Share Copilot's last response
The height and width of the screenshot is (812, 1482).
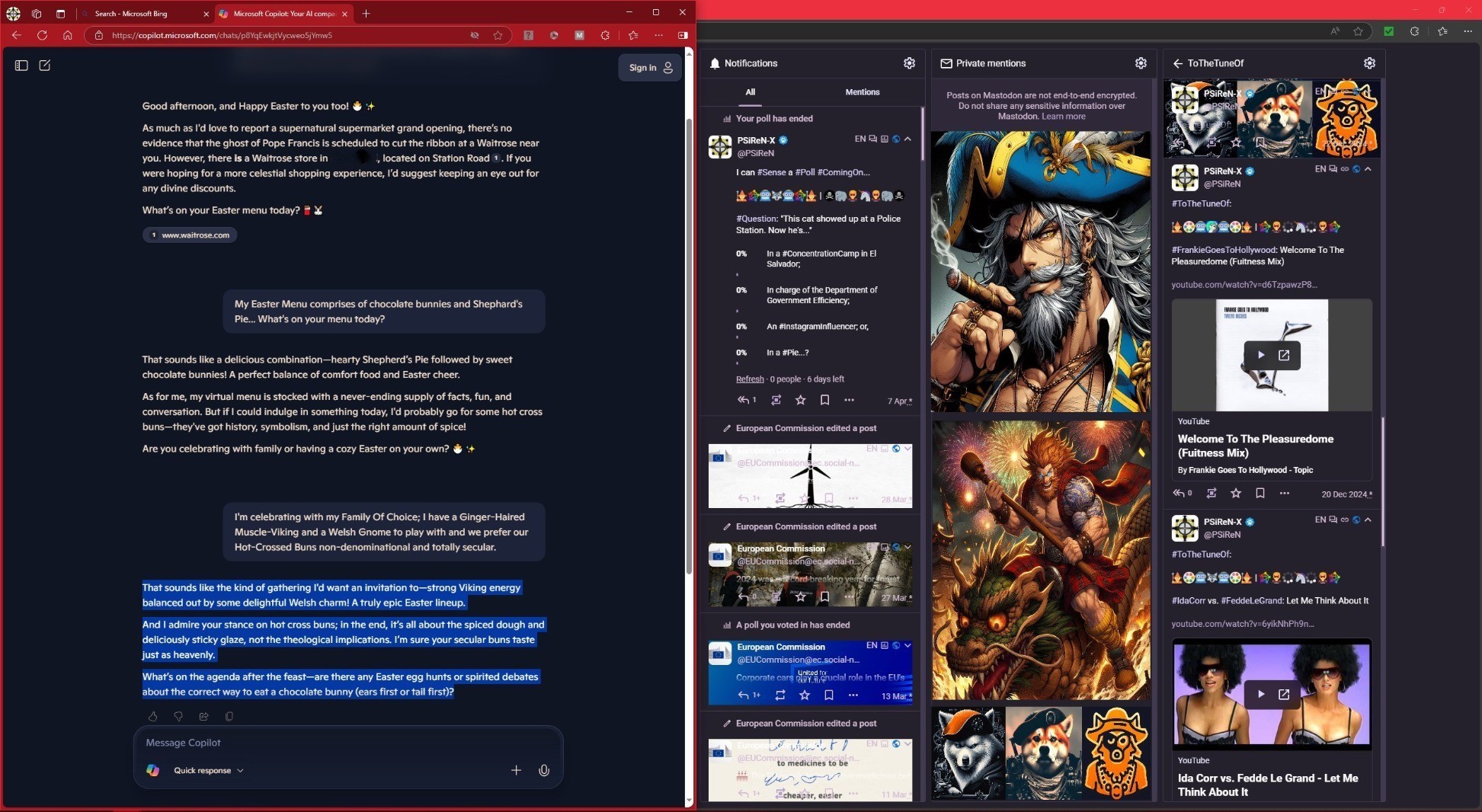pyautogui.click(x=203, y=716)
